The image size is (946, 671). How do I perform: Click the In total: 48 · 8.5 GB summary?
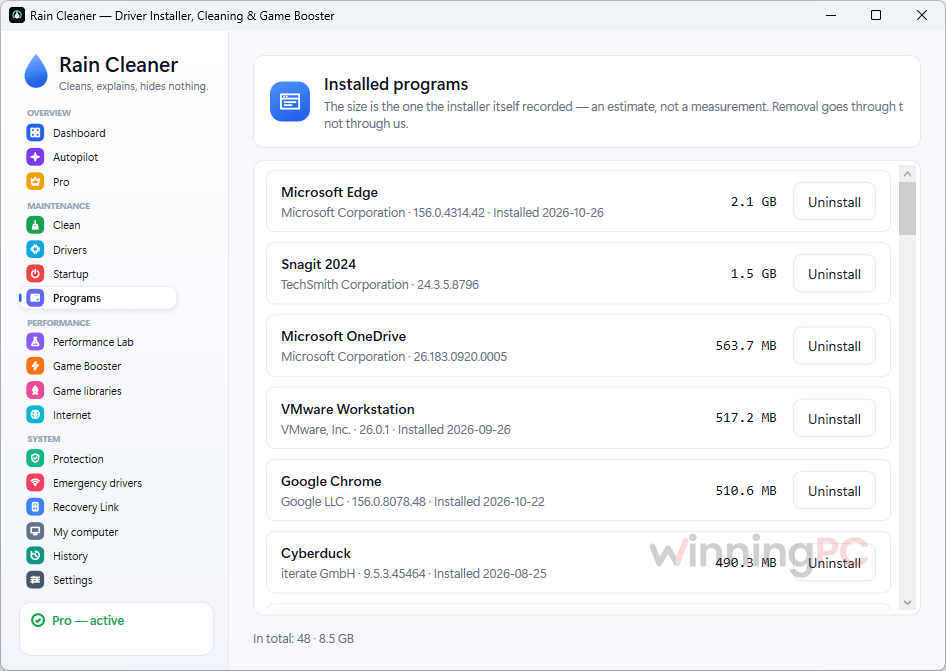click(x=303, y=638)
